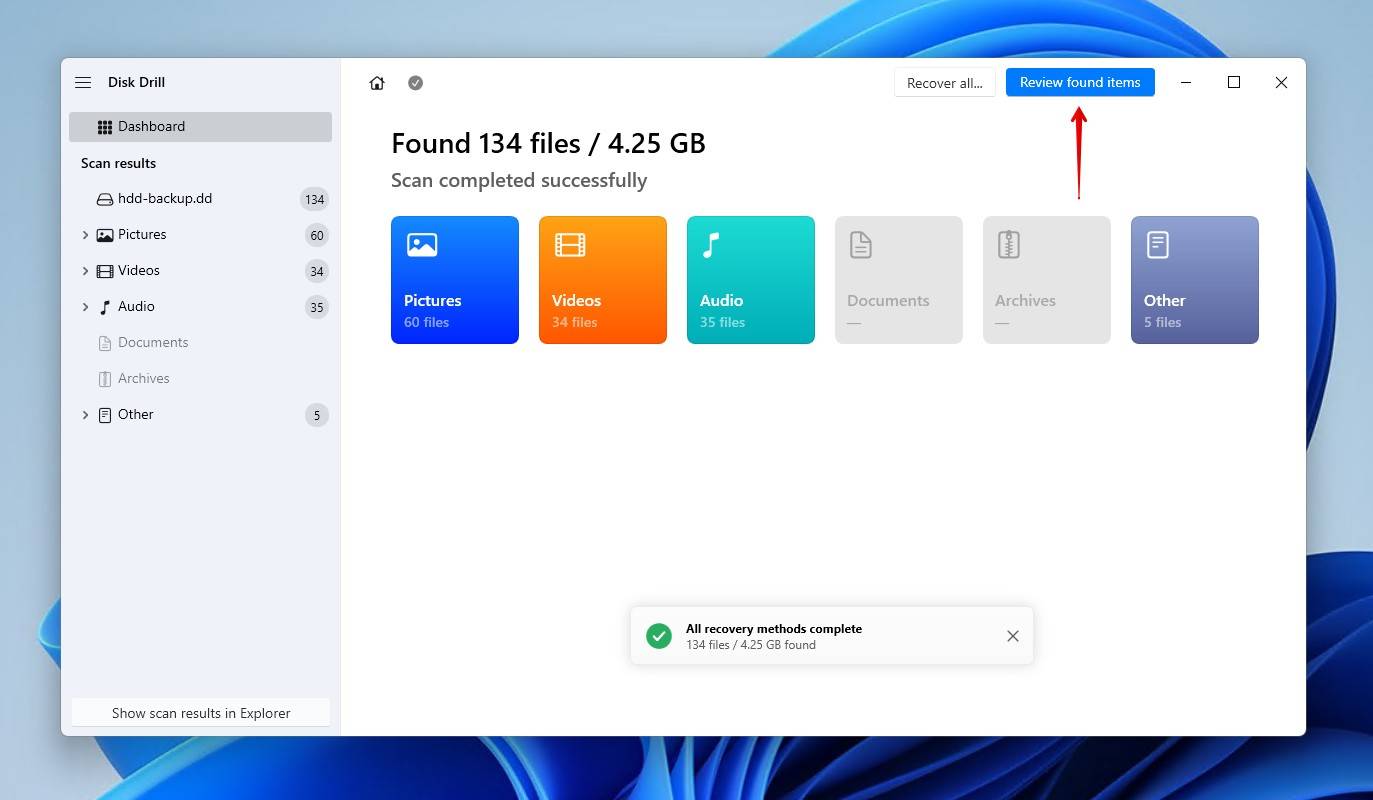The width and height of the screenshot is (1373, 800).
Task: Click the Recover all button
Action: (944, 83)
